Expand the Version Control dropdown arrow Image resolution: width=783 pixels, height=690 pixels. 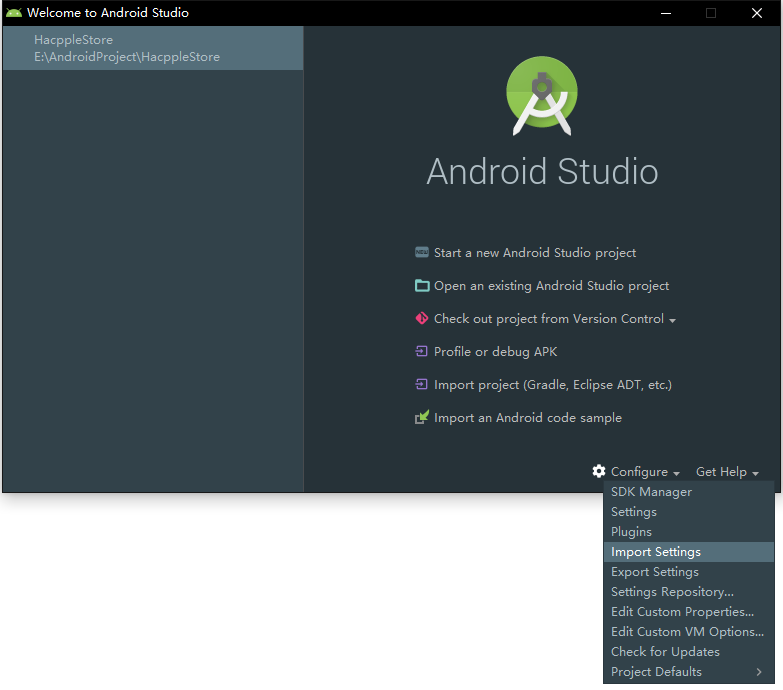[672, 321]
